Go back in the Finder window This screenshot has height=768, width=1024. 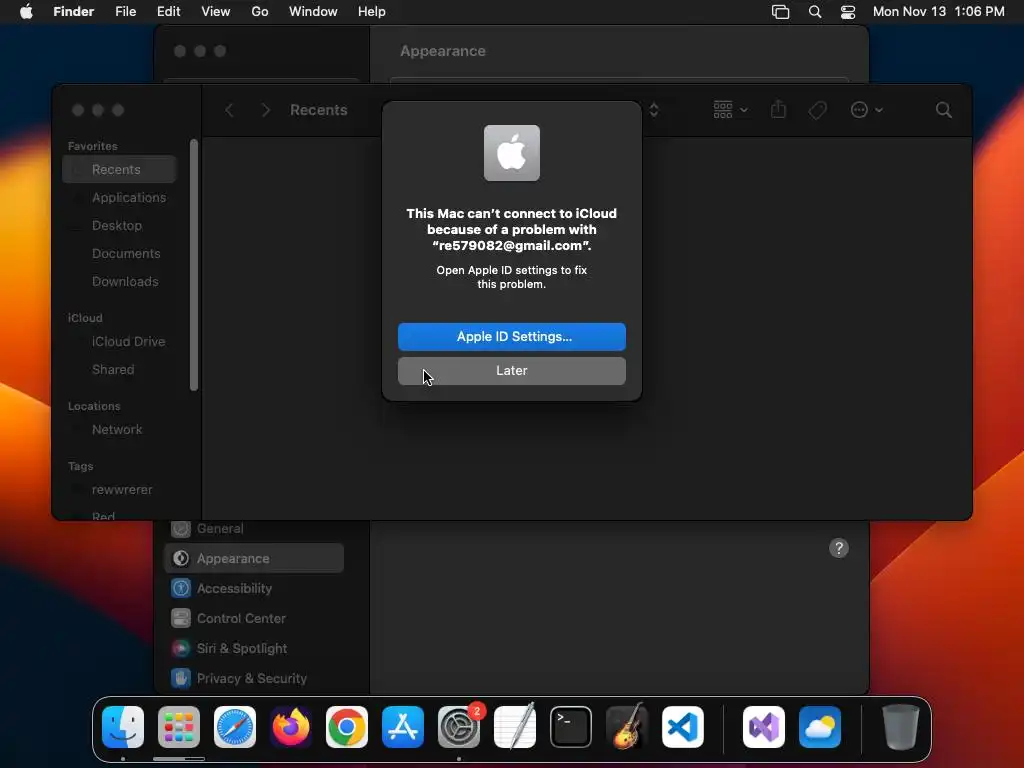pyautogui.click(x=229, y=110)
